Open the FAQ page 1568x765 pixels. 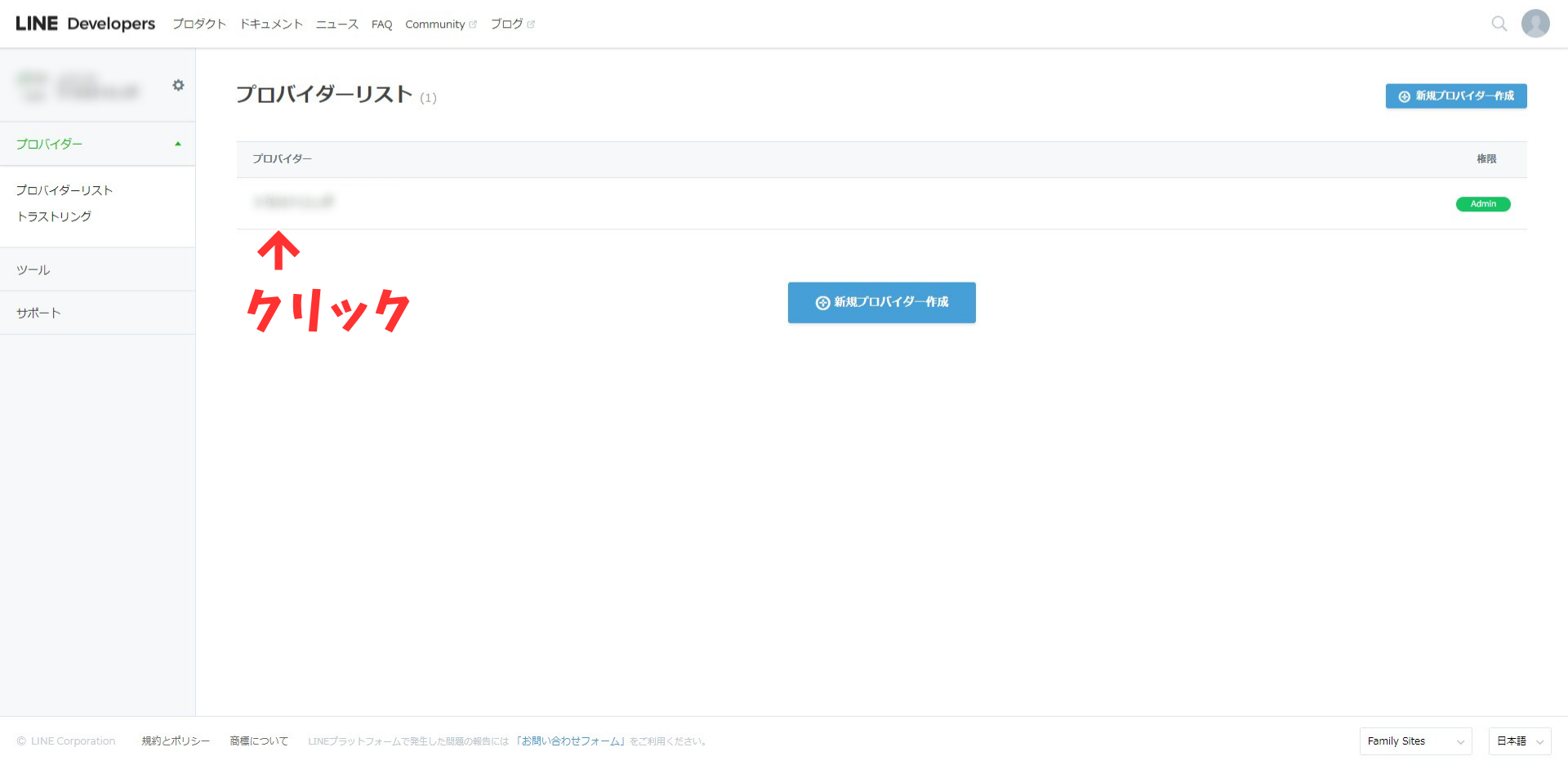pyautogui.click(x=381, y=24)
